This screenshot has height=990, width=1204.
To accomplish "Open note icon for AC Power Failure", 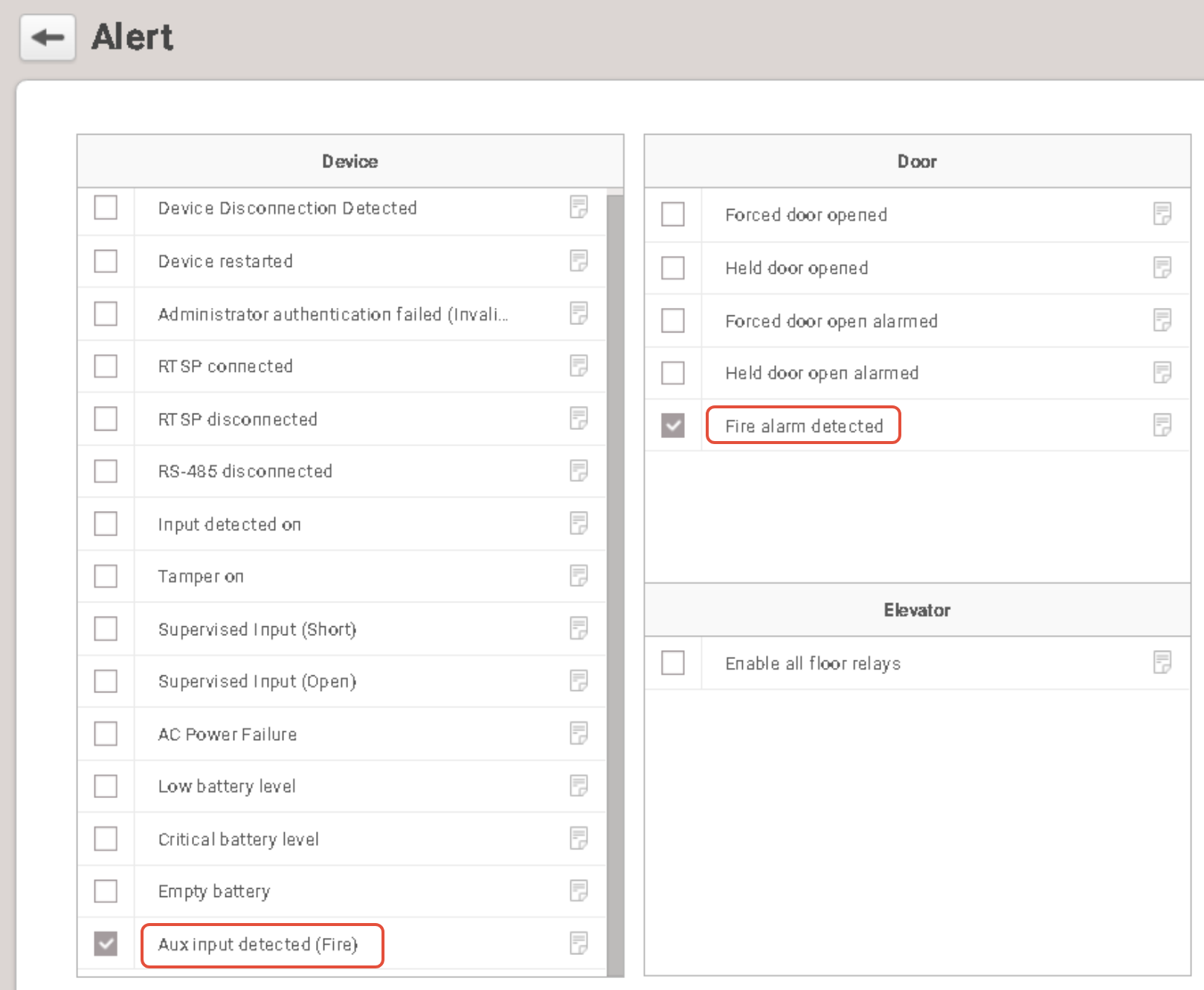I will pyautogui.click(x=579, y=733).
